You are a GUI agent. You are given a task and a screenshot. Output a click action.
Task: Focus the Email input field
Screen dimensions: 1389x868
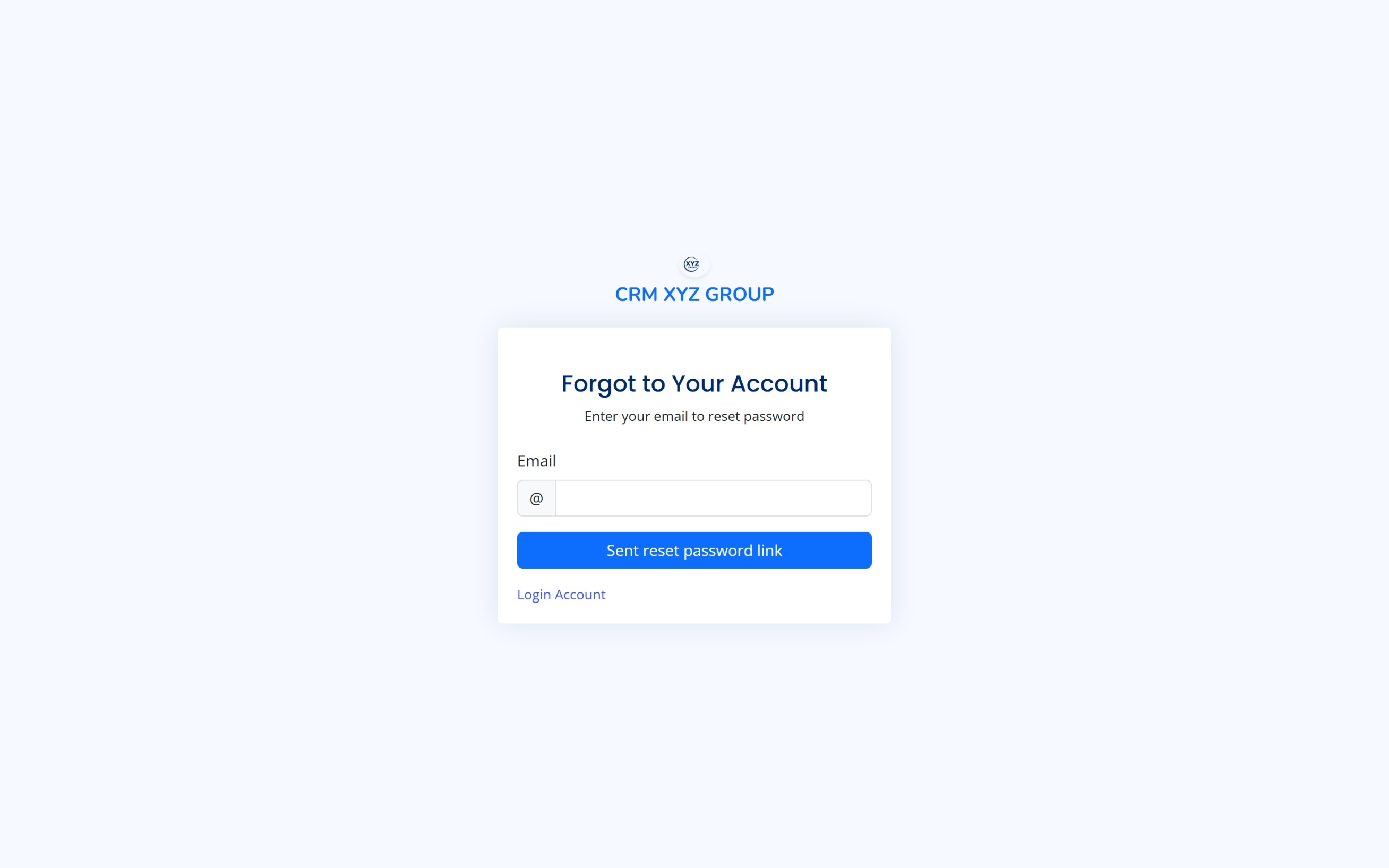(714, 499)
